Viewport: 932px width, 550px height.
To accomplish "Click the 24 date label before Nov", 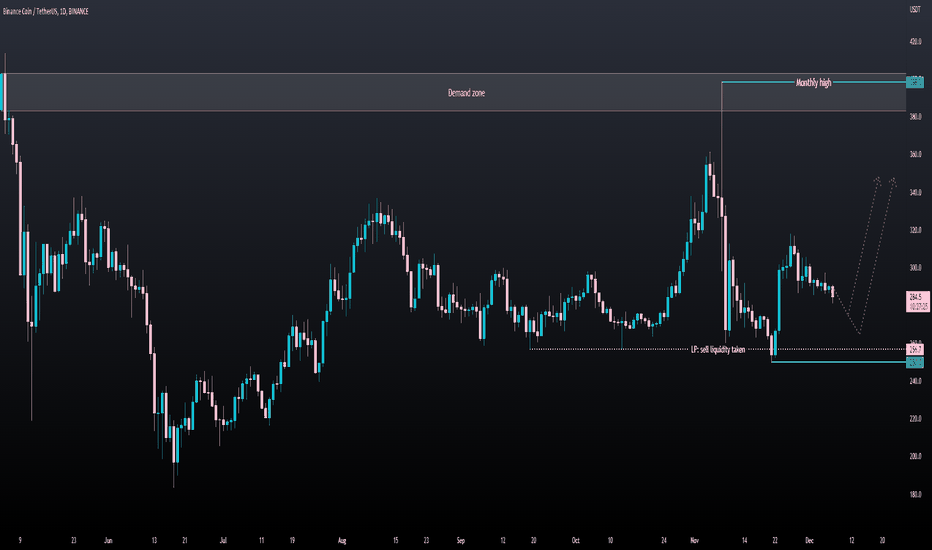I will pyautogui.click(x=664, y=540).
